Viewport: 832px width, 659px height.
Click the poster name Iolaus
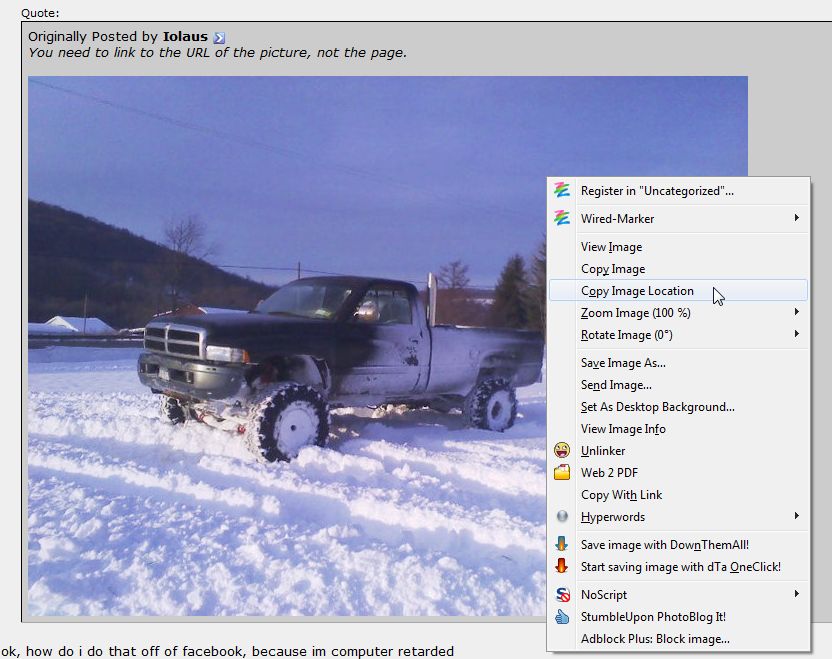(x=185, y=37)
